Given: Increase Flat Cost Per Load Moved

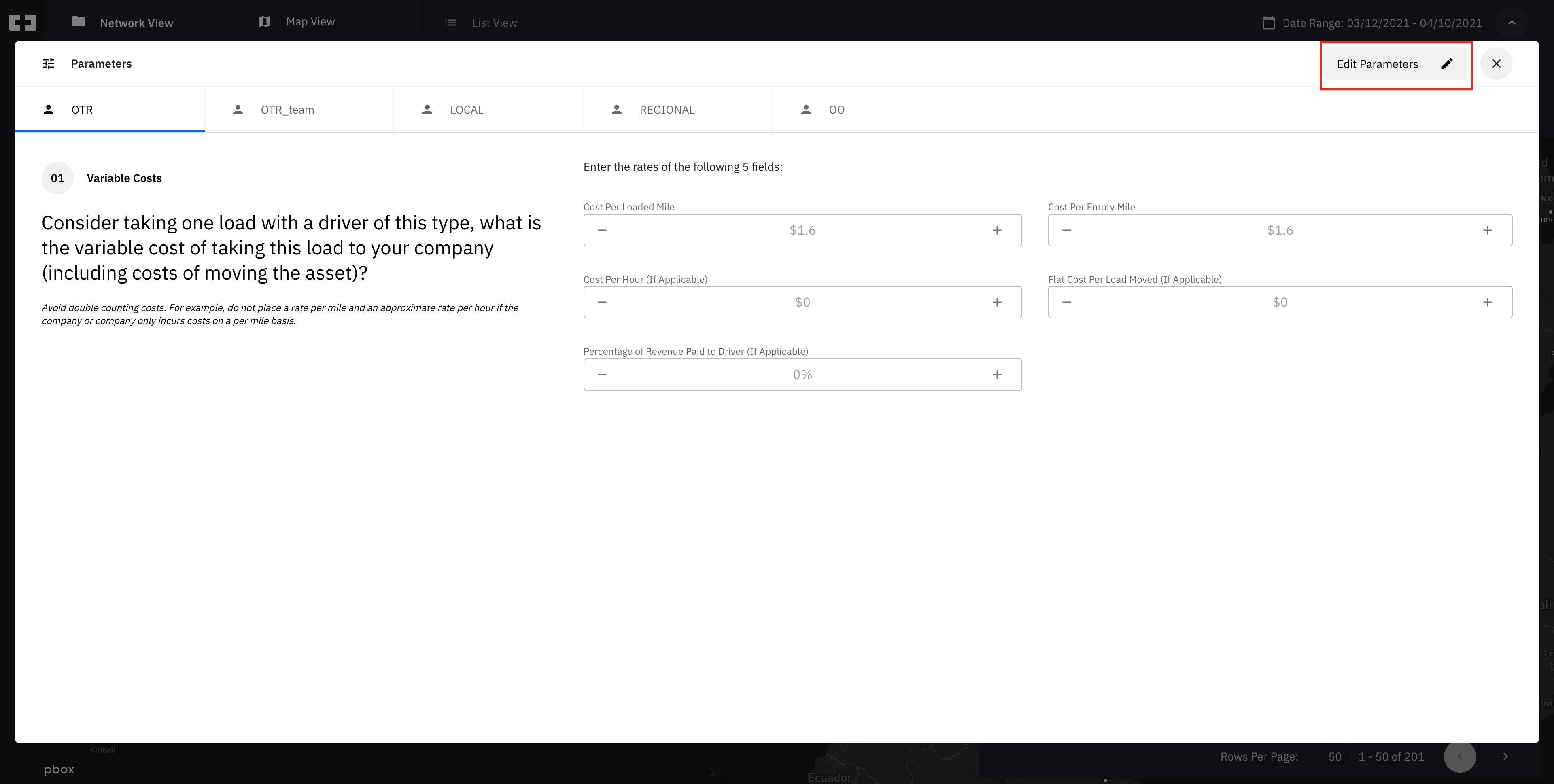Looking at the screenshot, I should 1487,302.
